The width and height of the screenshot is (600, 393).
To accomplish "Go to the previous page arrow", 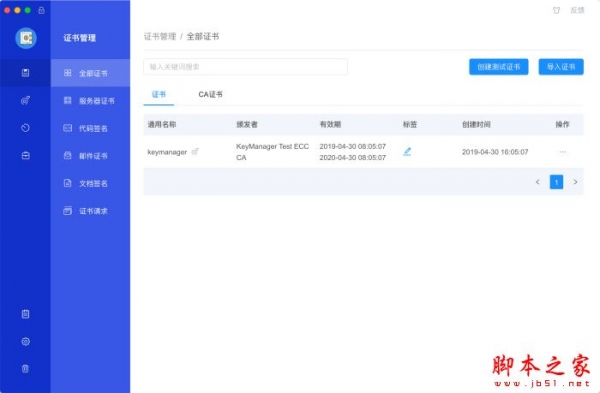I will (x=538, y=182).
